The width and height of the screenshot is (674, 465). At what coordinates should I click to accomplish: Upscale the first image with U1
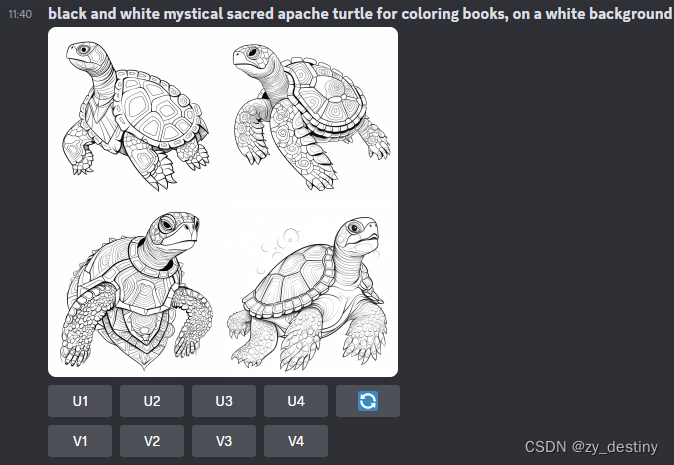80,401
